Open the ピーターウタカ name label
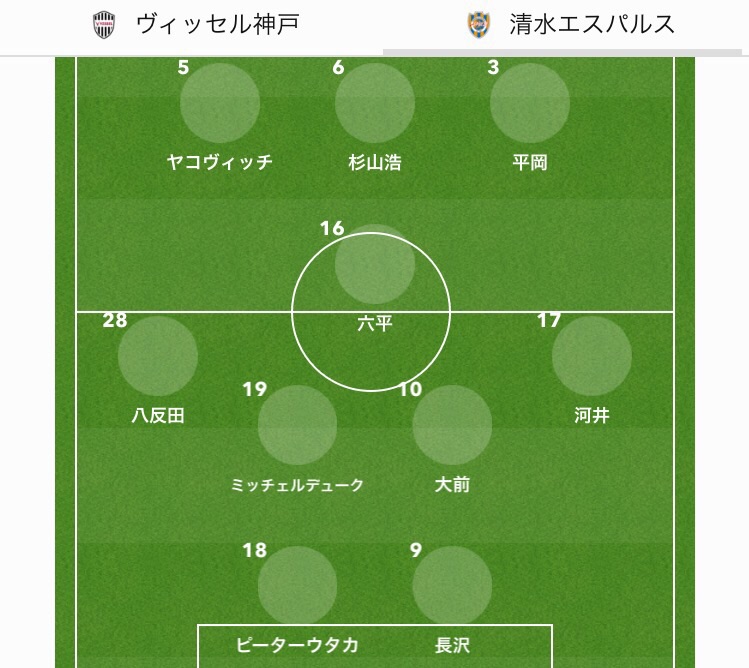749x668 pixels. [297, 645]
